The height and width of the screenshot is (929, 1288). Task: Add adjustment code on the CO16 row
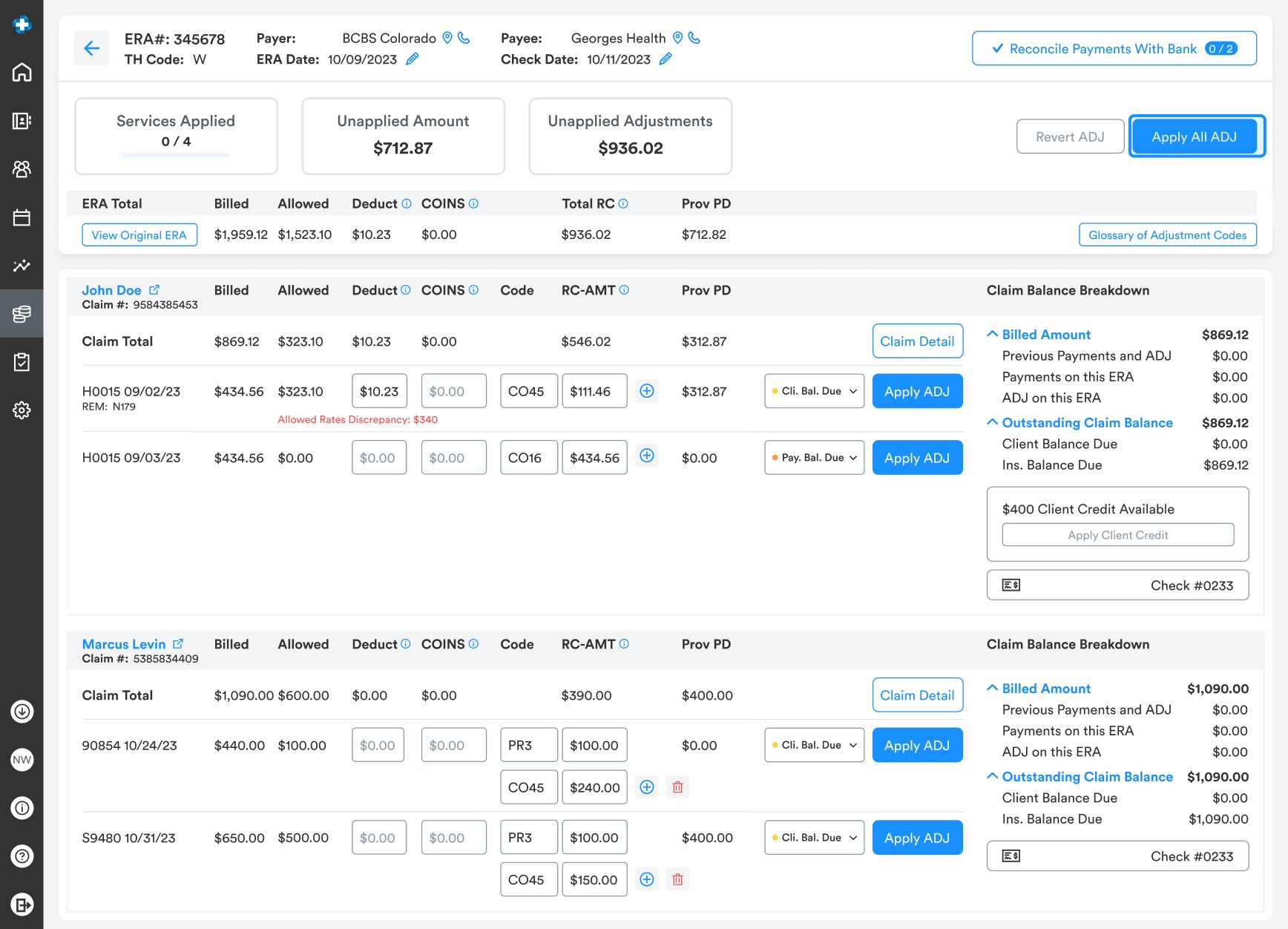point(647,456)
